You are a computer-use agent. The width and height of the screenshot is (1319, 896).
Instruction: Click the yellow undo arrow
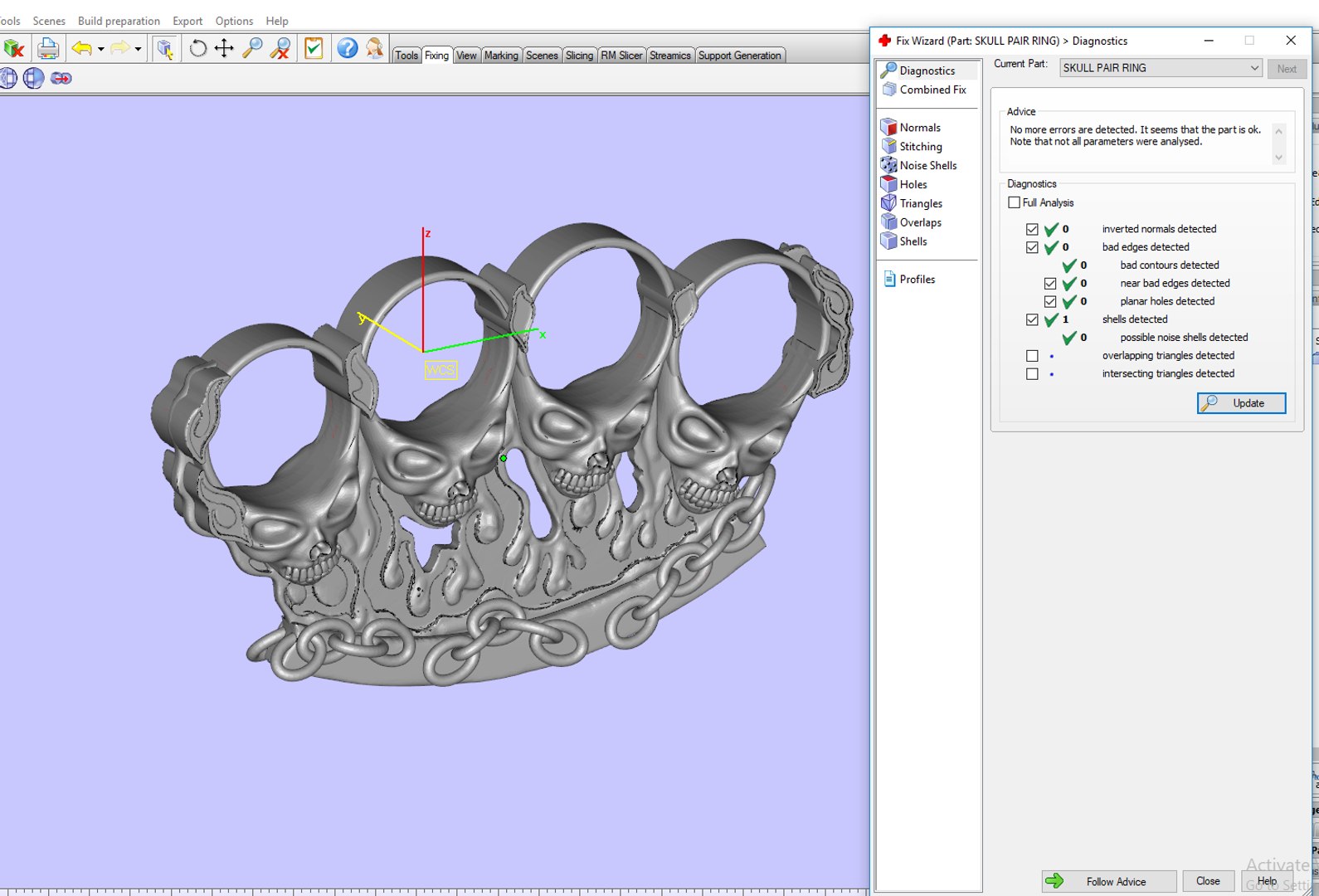coord(81,48)
